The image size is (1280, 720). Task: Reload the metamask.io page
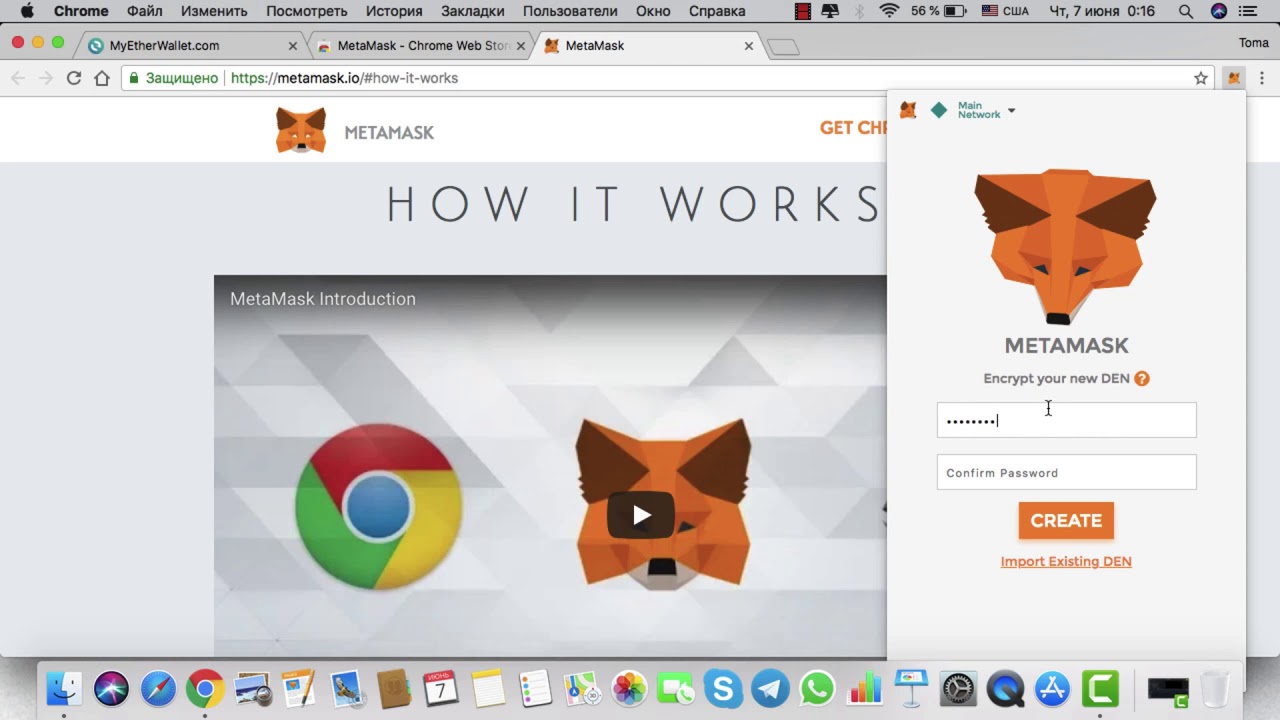pyautogui.click(x=74, y=78)
